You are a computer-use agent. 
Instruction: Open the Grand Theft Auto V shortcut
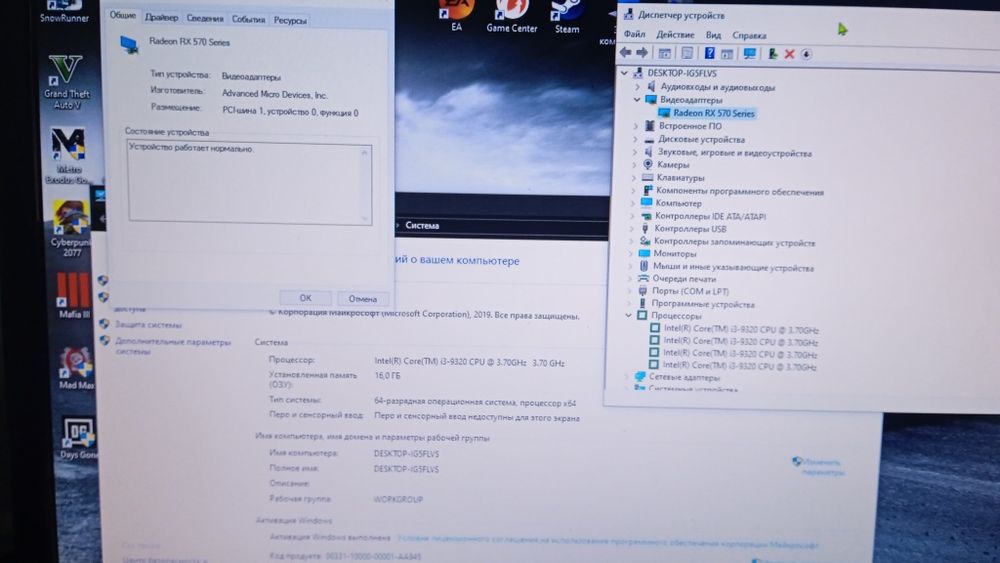(x=66, y=83)
